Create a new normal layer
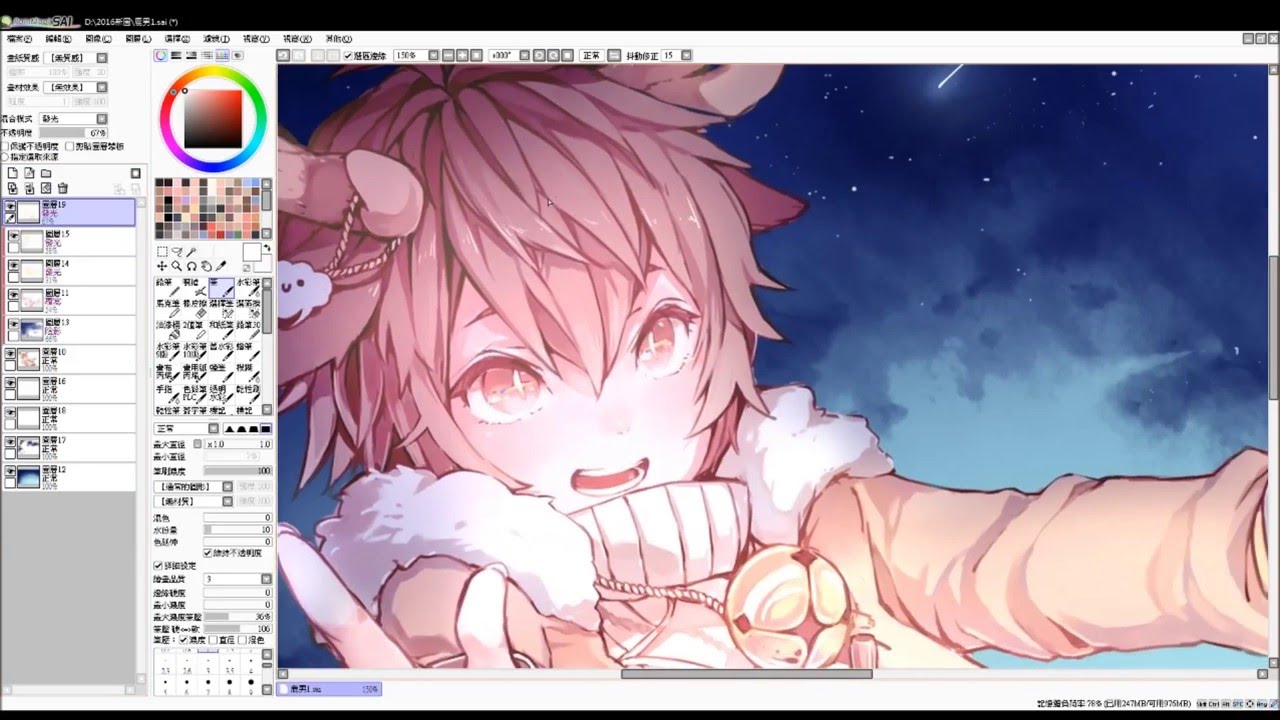Image resolution: width=1280 pixels, height=720 pixels. click(x=13, y=173)
